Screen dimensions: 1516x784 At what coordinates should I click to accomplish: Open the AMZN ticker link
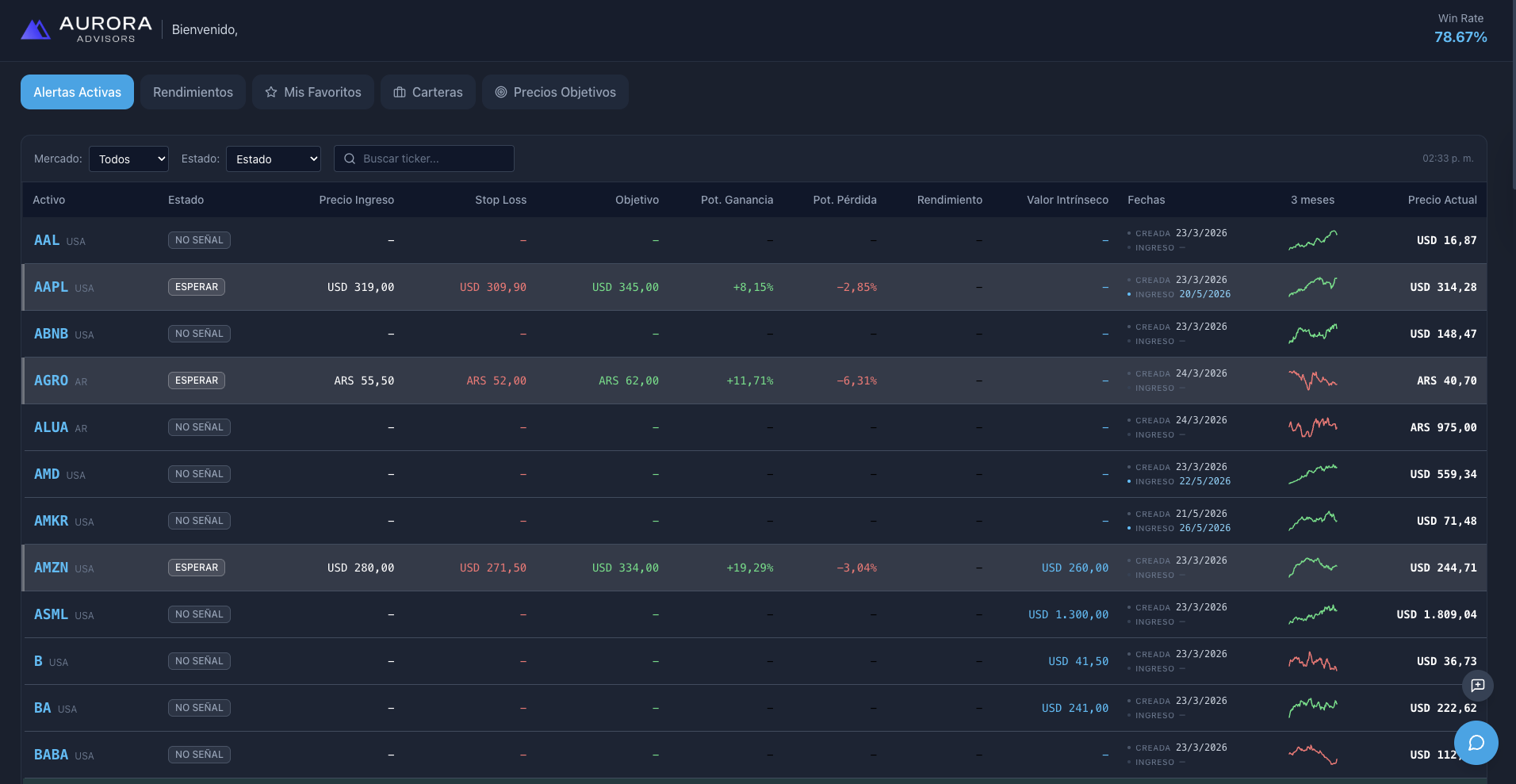[x=51, y=568]
